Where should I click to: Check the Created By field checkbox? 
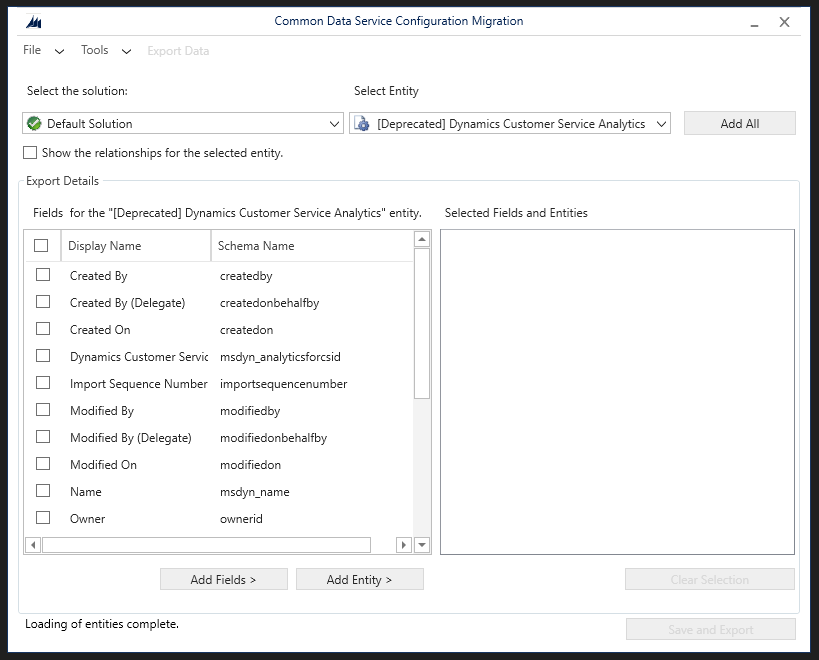point(43,275)
